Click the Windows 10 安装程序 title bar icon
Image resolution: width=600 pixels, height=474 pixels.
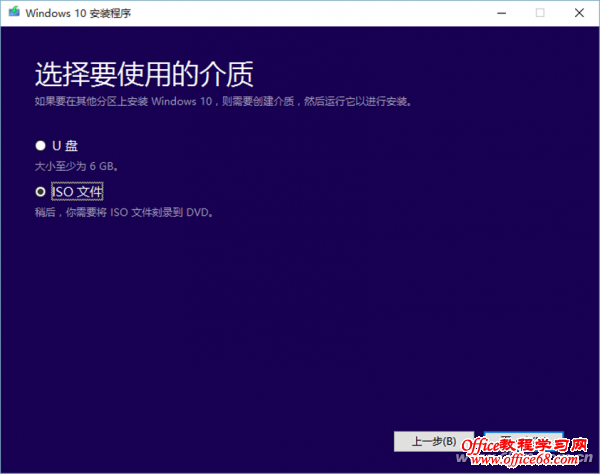14,12
